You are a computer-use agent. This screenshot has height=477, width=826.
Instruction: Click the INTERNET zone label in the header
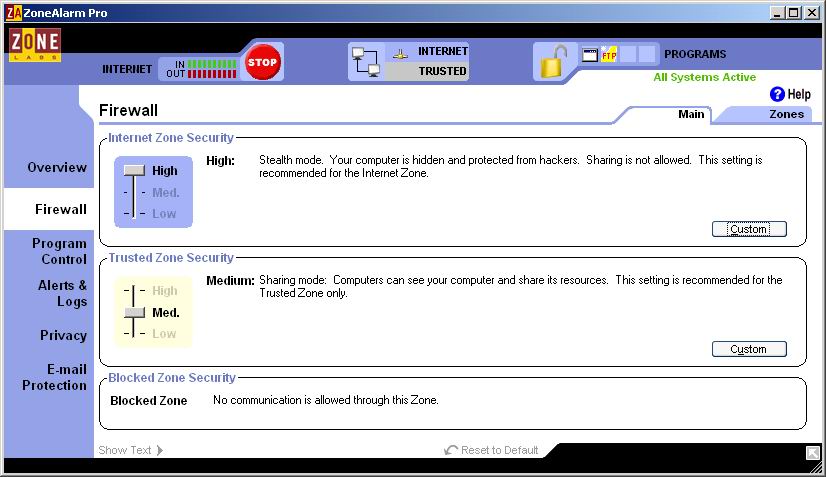point(442,51)
